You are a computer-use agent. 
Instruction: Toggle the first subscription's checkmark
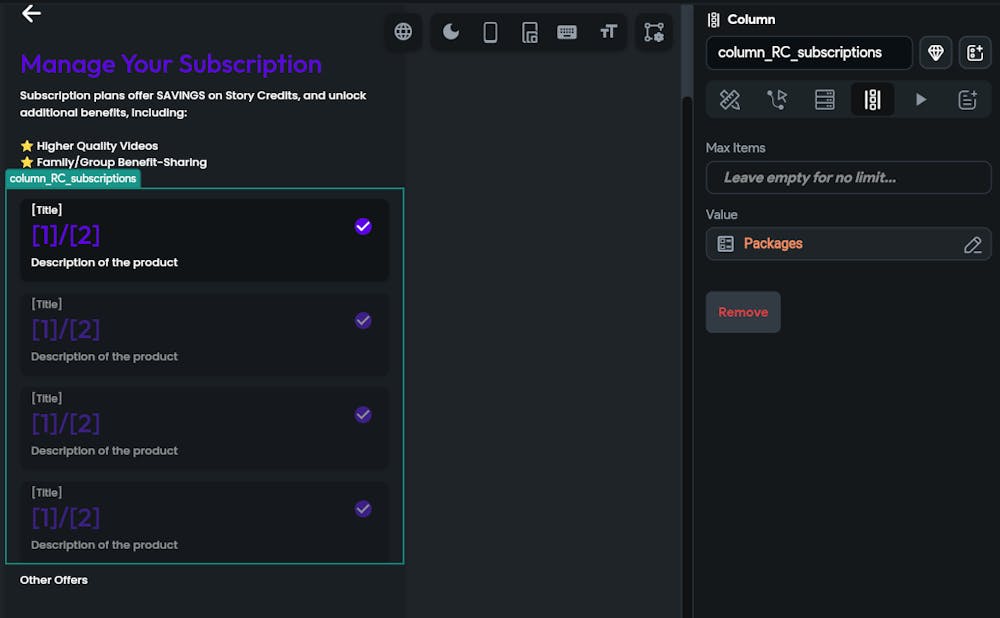pyautogui.click(x=363, y=226)
